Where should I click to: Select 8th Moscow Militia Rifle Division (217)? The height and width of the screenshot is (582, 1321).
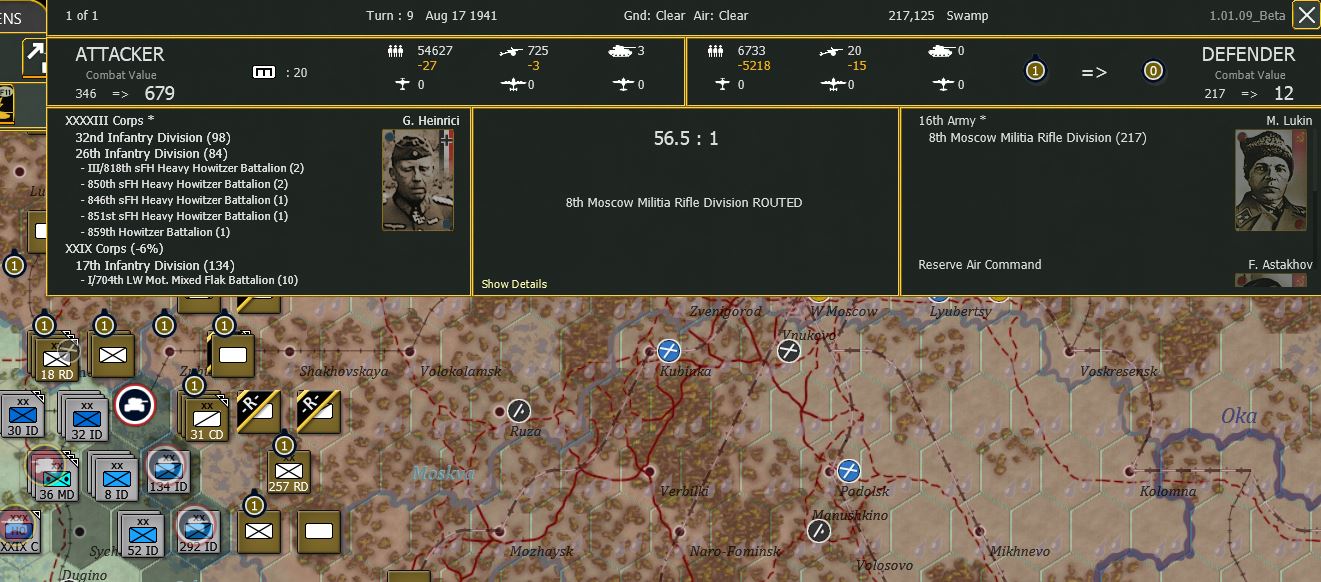click(1038, 138)
